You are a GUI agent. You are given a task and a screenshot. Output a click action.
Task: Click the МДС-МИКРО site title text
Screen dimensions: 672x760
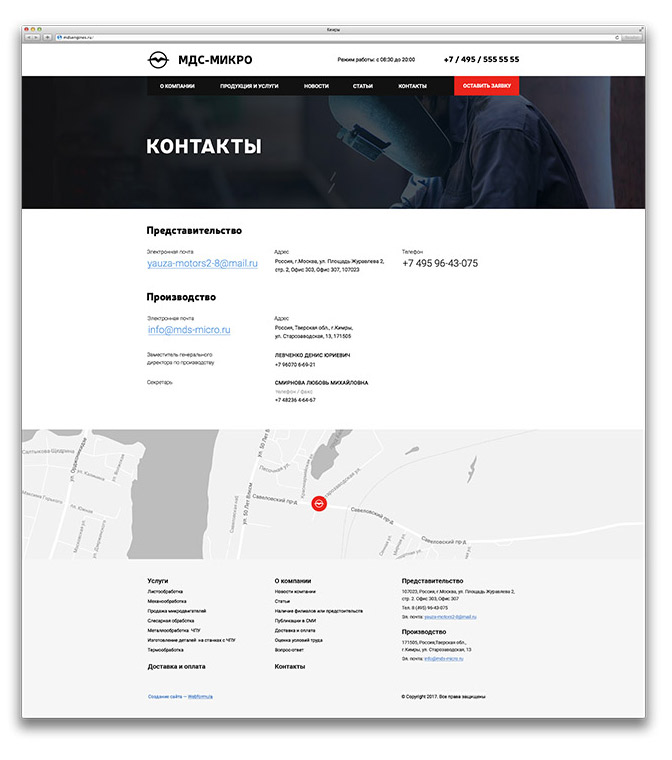click(215, 60)
